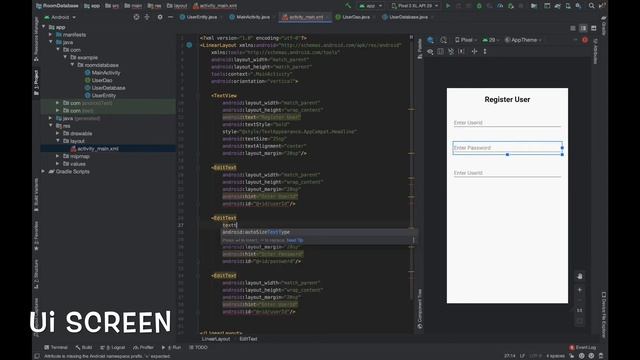Expand Gradle Scripts node
The width and height of the screenshot is (640, 360).
pos(43,171)
